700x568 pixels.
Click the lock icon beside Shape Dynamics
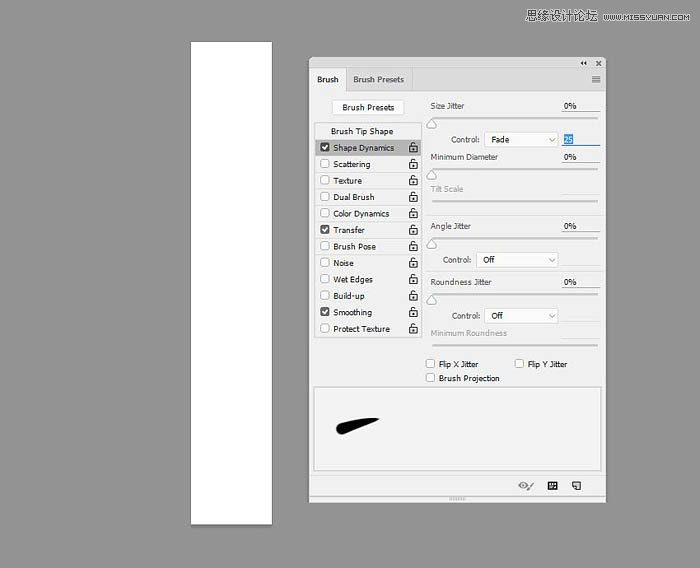(x=413, y=148)
